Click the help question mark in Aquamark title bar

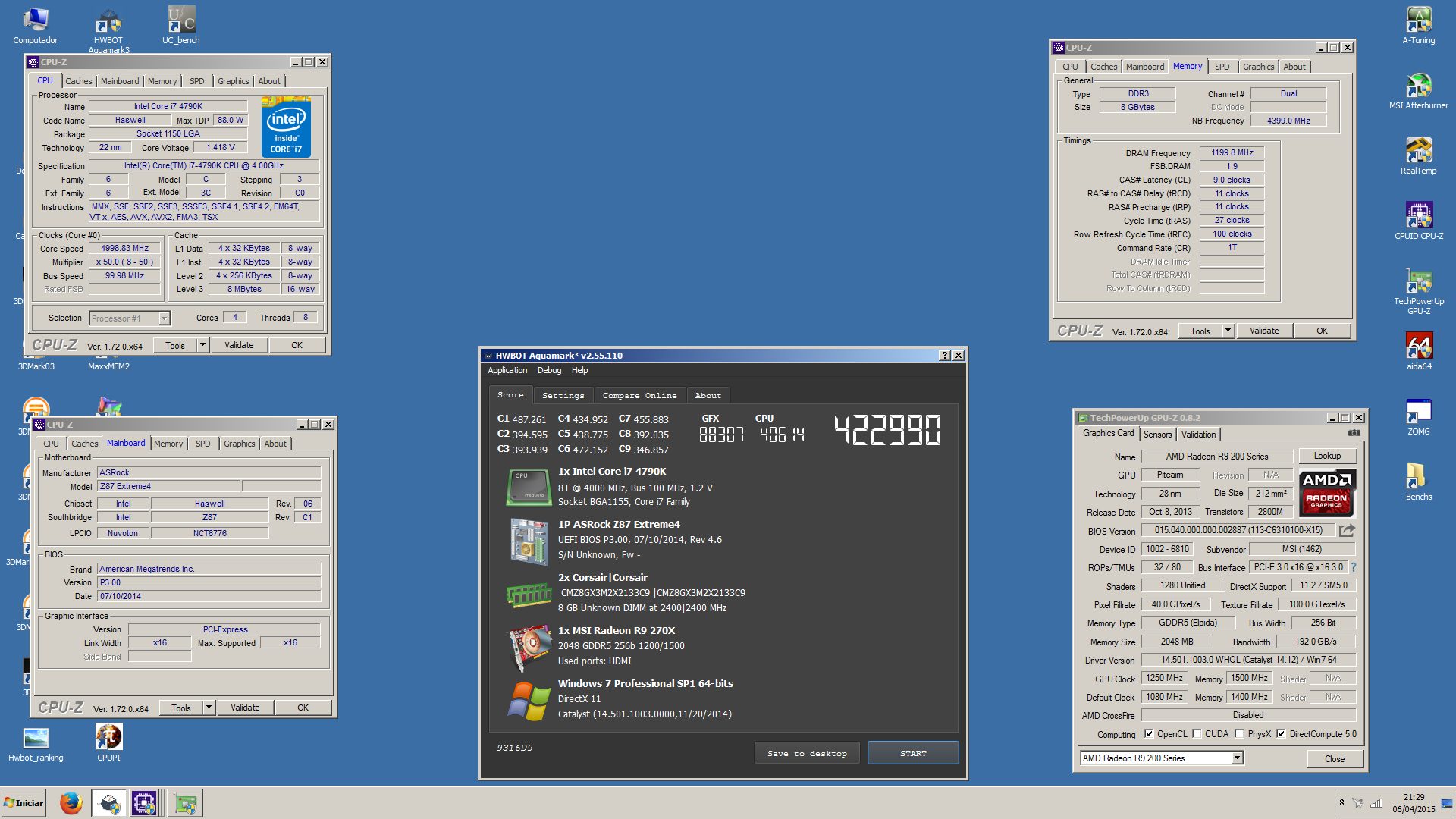(x=945, y=355)
